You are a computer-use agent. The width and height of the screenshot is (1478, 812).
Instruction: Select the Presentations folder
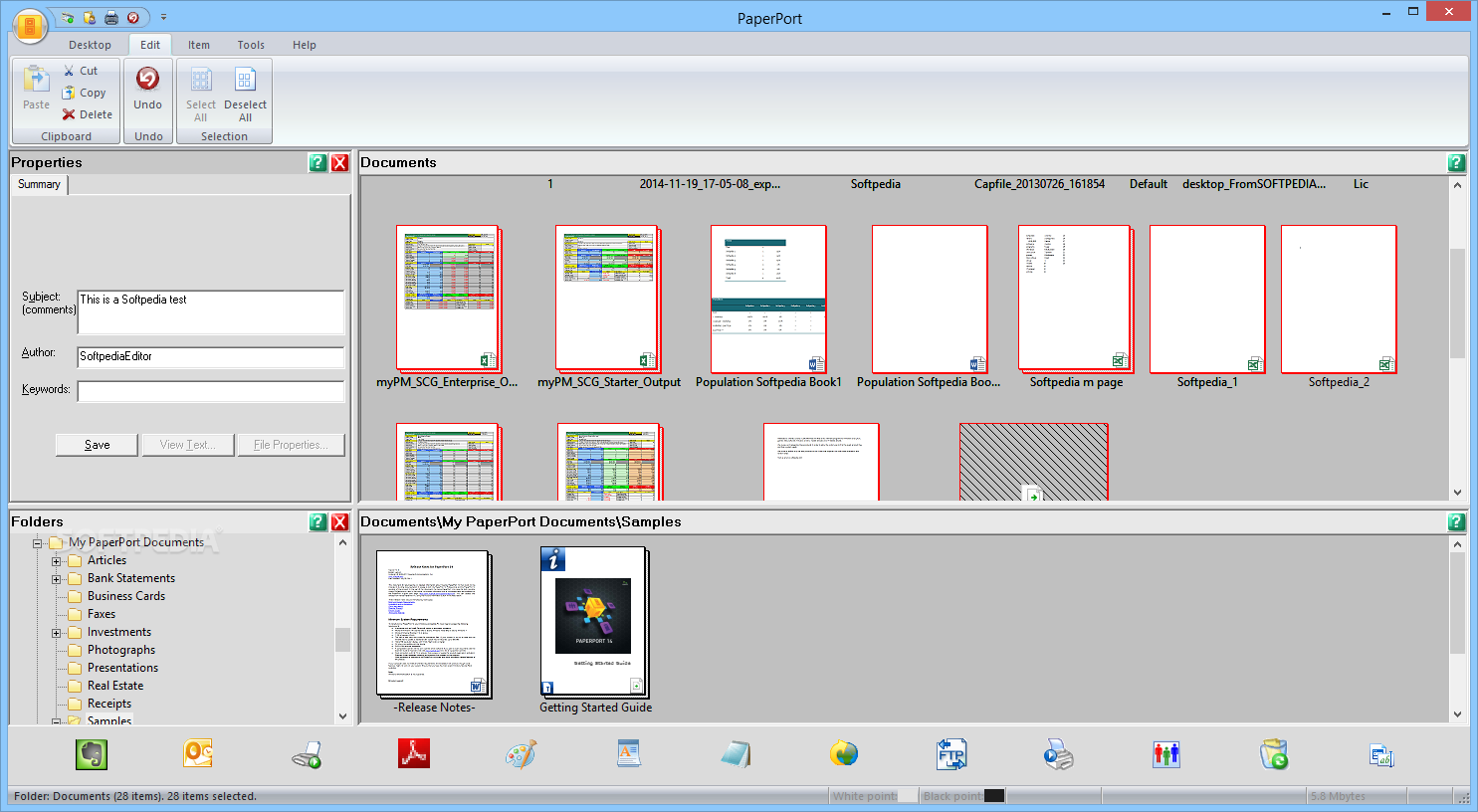tap(122, 668)
